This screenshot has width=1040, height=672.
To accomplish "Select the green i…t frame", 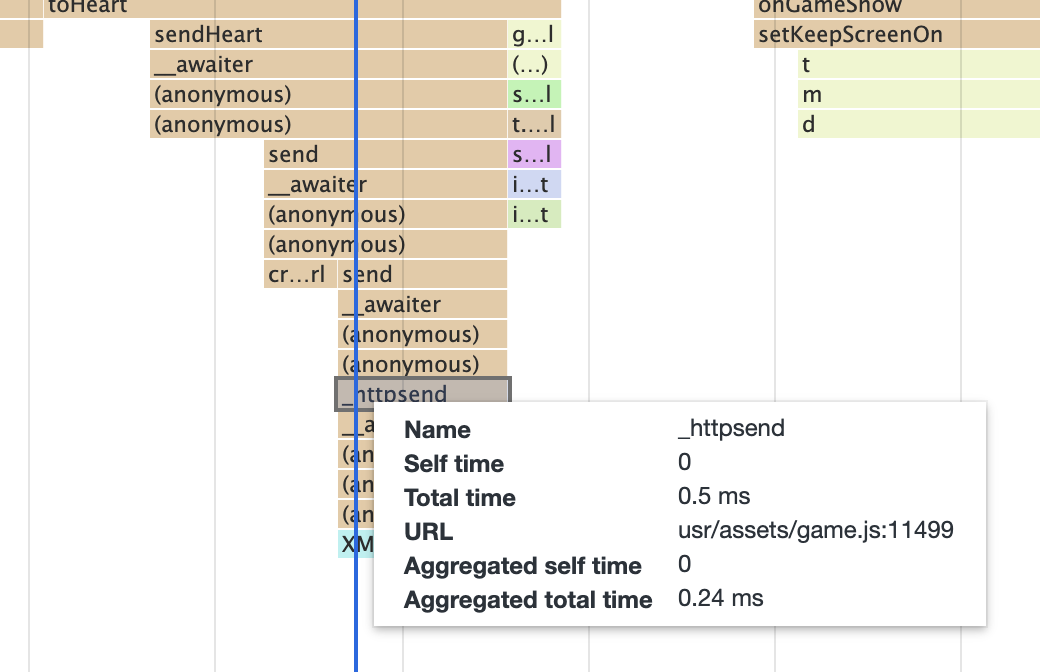I will click(x=535, y=215).
